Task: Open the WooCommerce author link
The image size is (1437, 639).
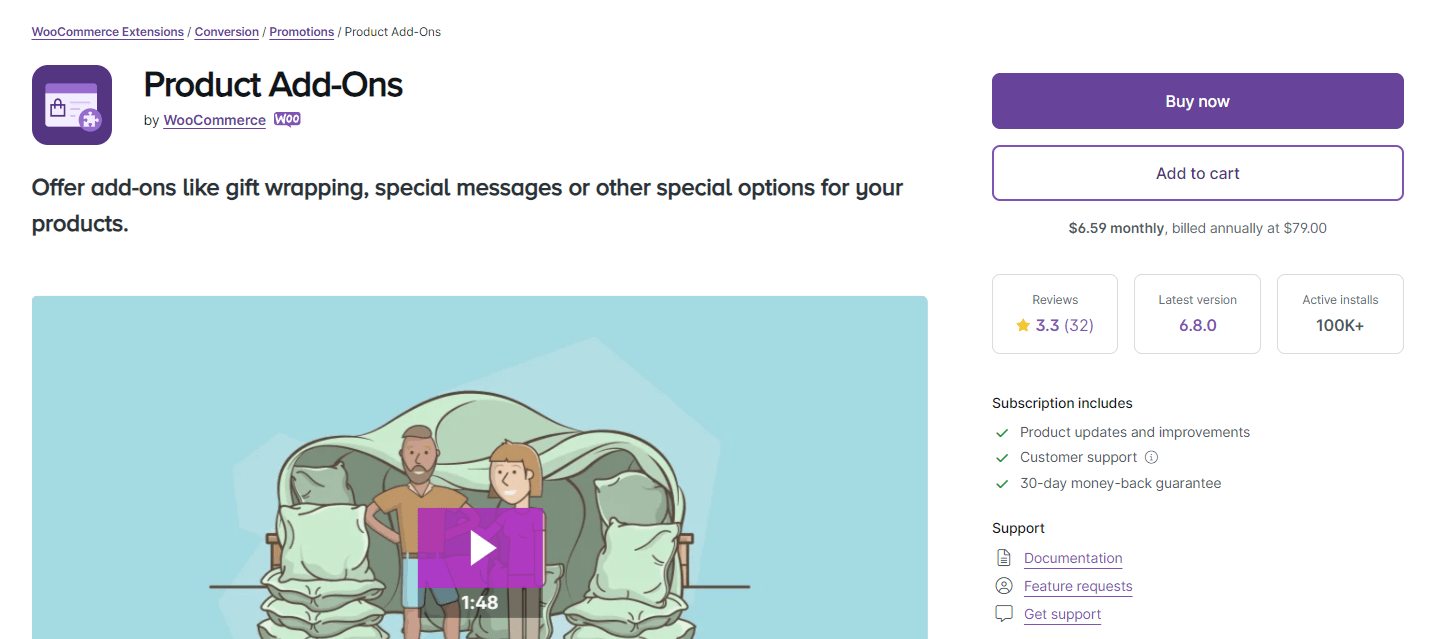Action: click(x=214, y=120)
